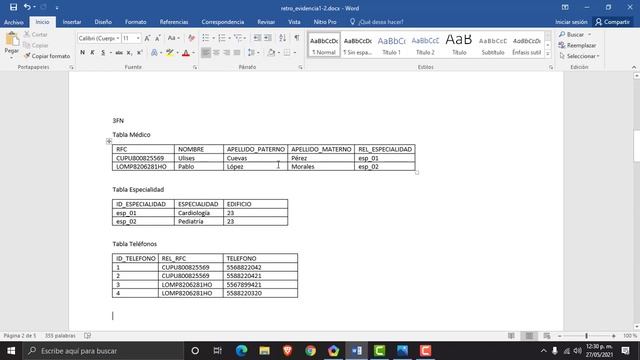The image size is (640, 360).
Task: Open the borders dropdown arrow
Action: (294, 52)
